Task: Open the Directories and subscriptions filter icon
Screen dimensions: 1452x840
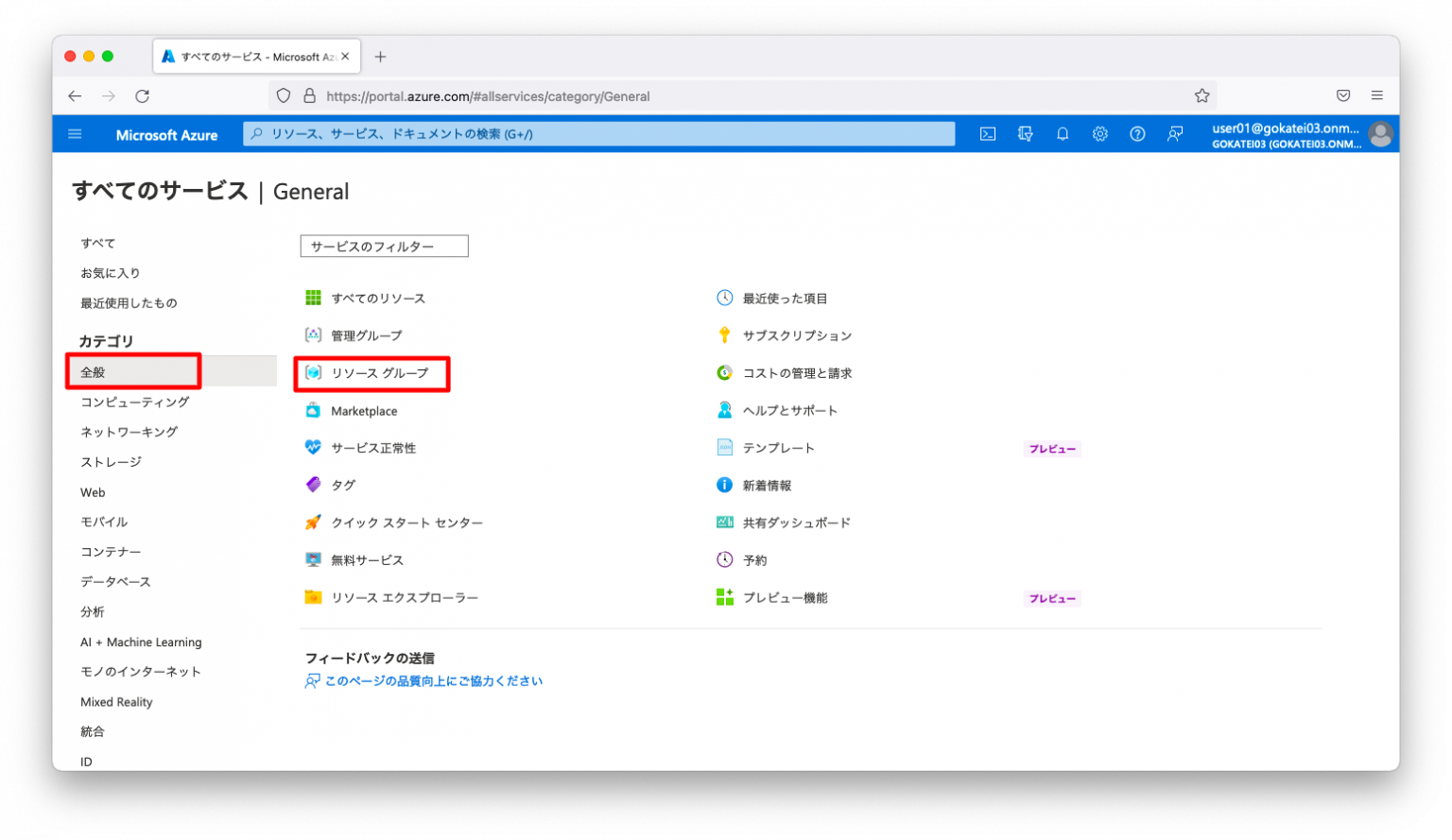Action: point(1026,134)
